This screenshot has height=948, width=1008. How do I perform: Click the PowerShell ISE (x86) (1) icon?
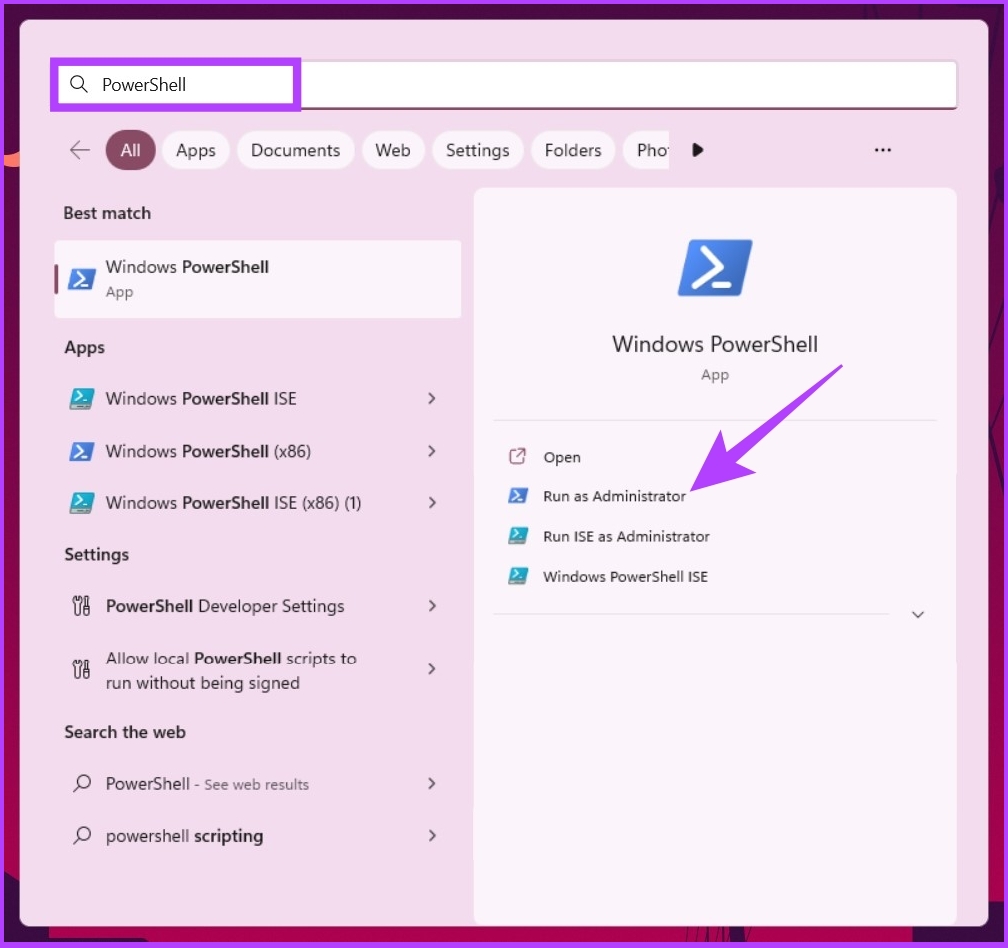pyautogui.click(x=82, y=503)
